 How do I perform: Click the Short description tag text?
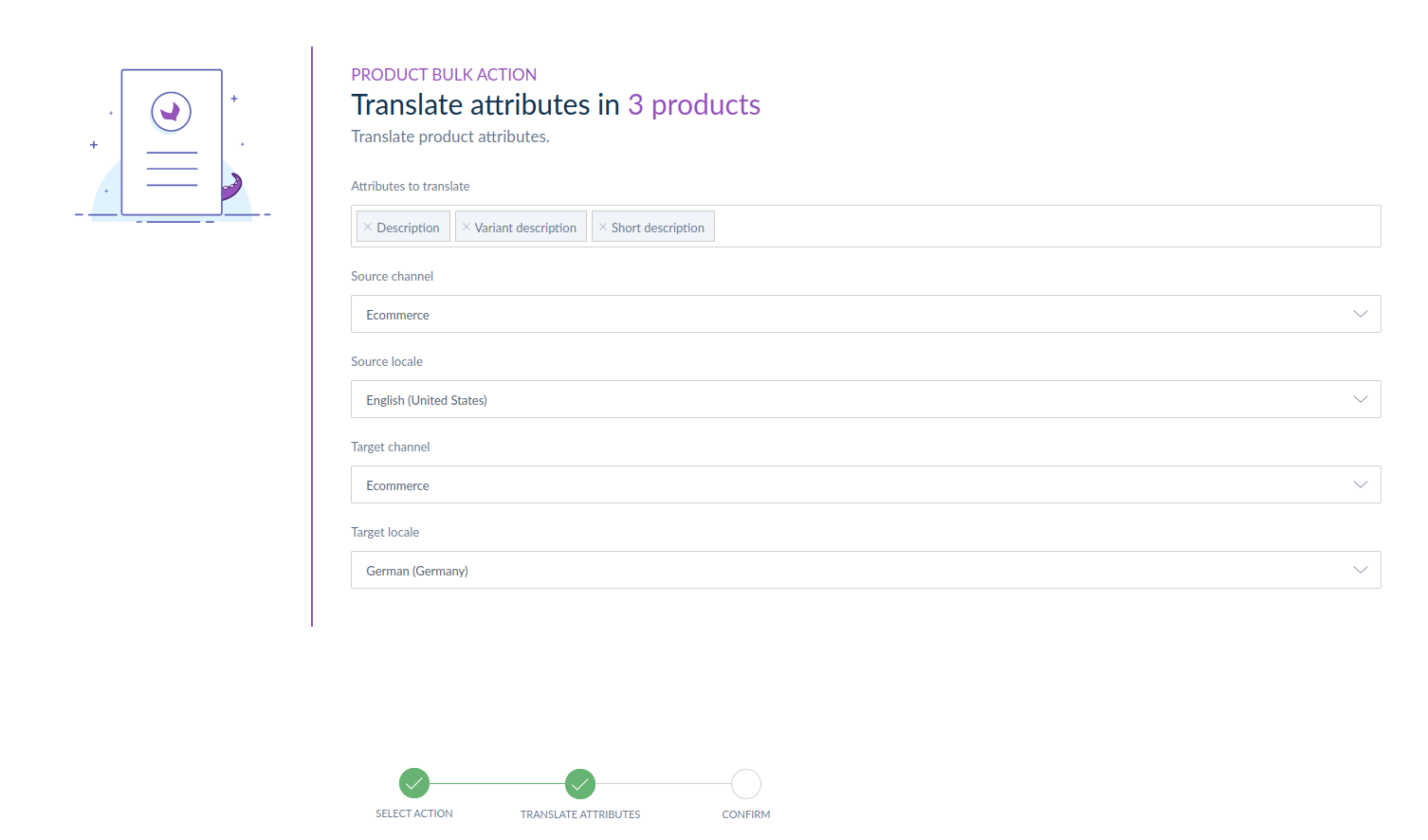658,228
